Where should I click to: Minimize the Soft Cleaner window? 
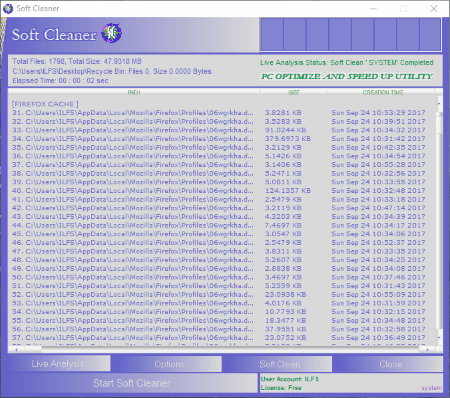pyautogui.click(x=374, y=8)
